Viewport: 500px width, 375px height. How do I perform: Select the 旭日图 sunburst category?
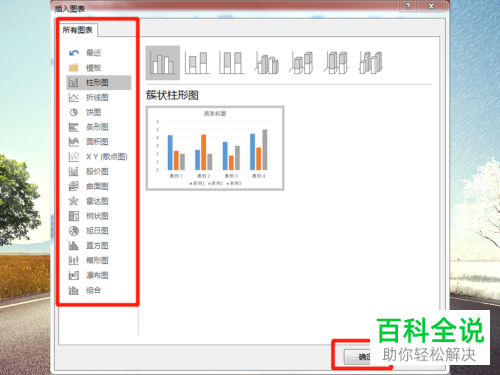click(x=99, y=231)
